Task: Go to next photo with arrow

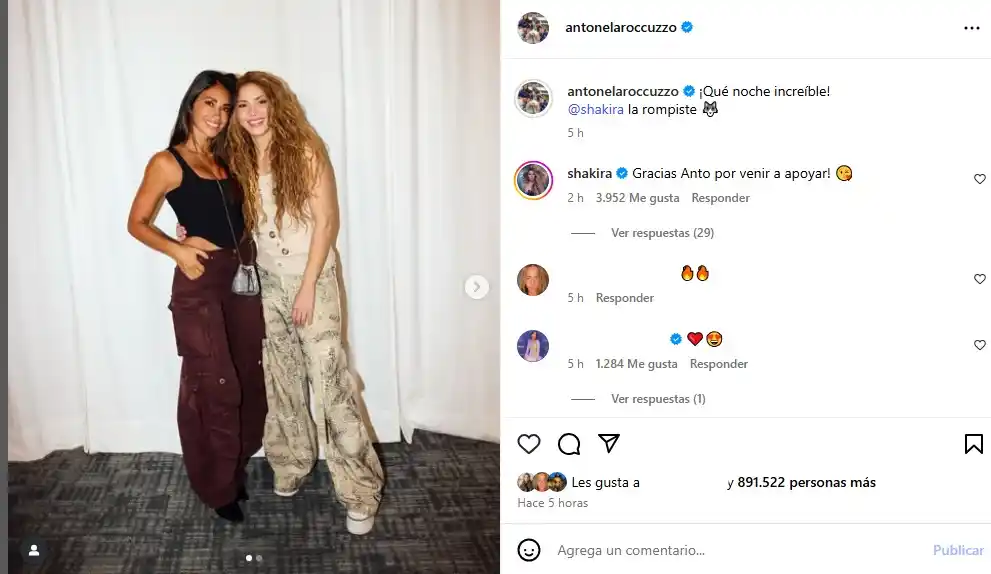Action: (477, 287)
